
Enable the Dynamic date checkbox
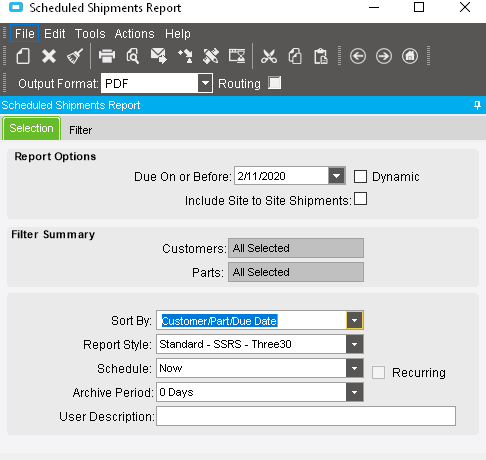point(360,176)
